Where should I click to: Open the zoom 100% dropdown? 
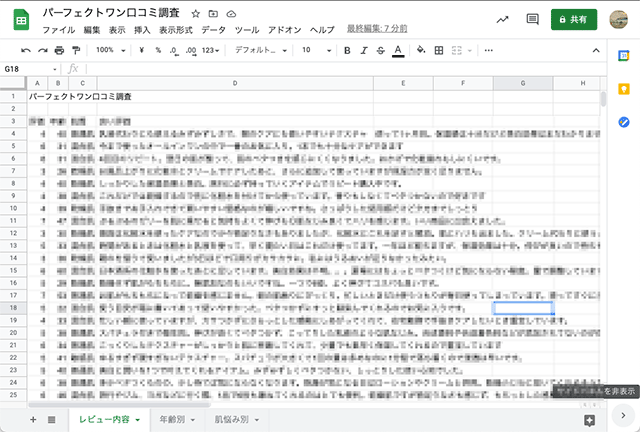pos(111,50)
